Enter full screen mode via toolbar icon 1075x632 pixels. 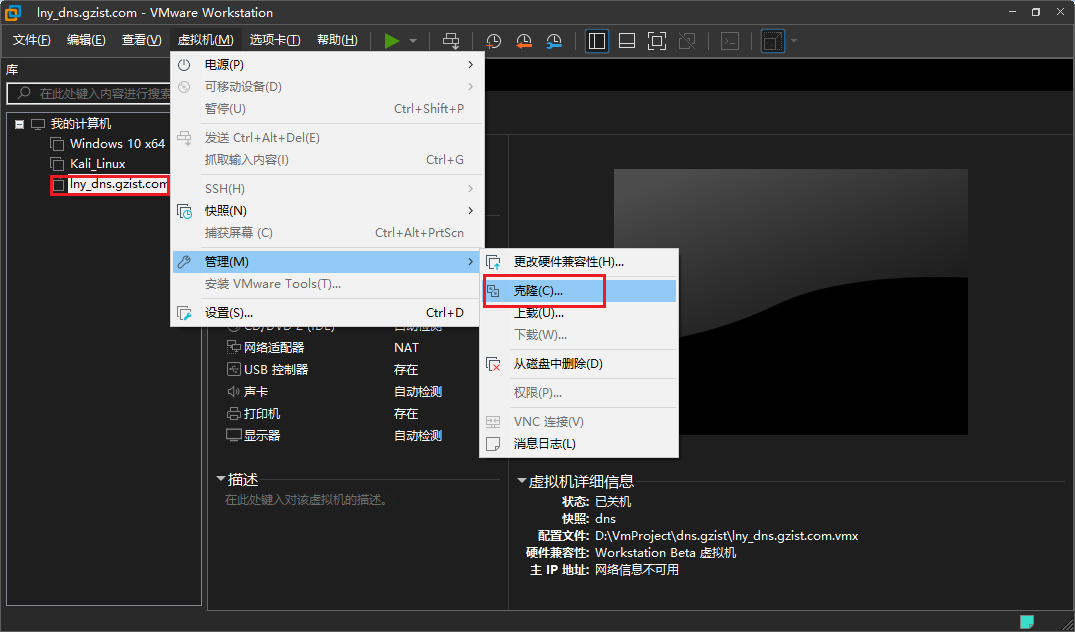[x=657, y=41]
